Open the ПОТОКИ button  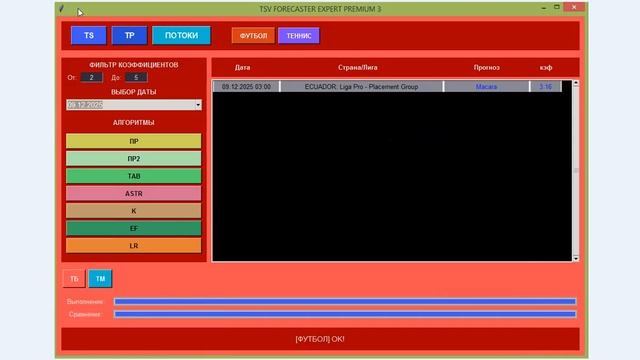181,36
